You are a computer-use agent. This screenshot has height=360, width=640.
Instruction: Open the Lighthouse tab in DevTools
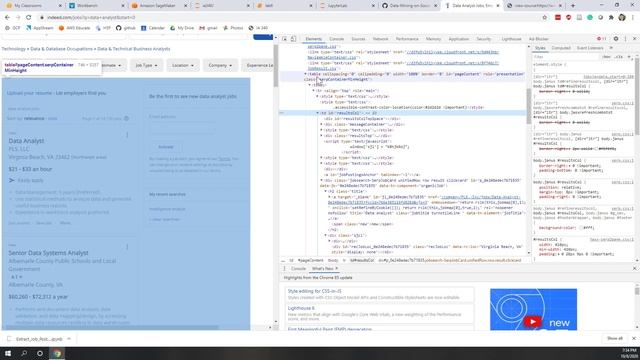511,39
